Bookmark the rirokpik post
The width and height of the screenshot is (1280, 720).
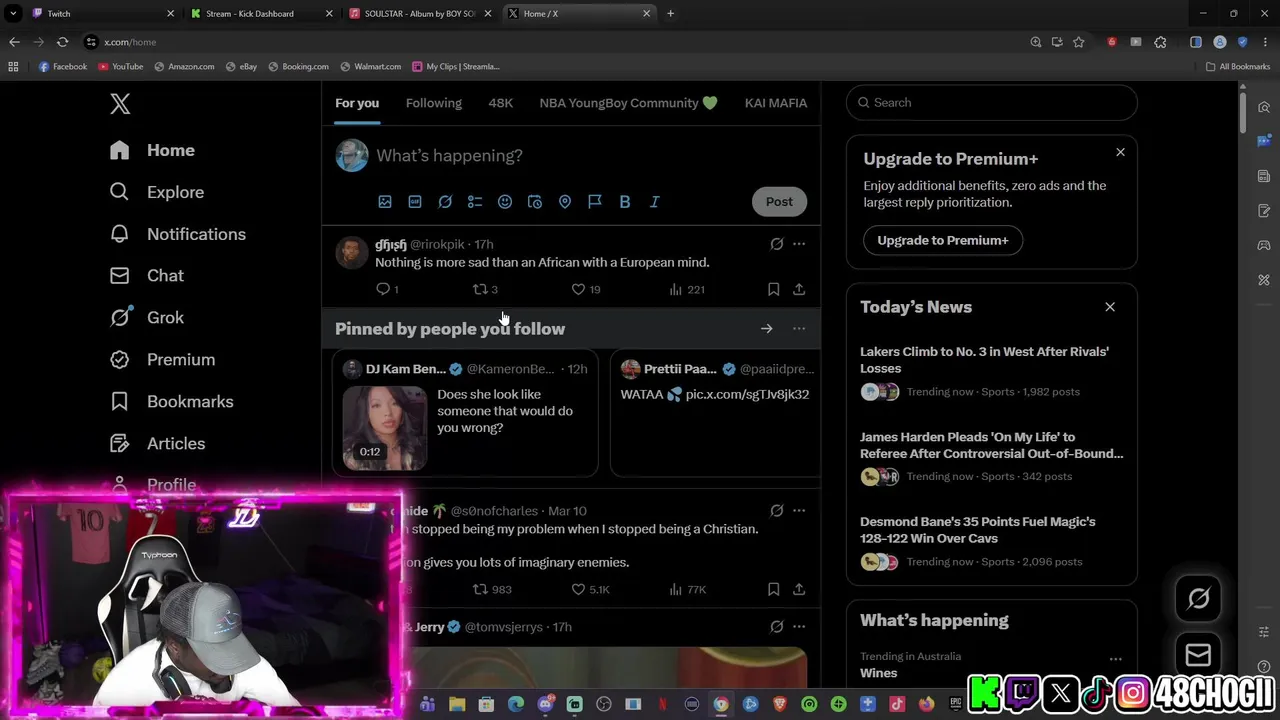(773, 289)
